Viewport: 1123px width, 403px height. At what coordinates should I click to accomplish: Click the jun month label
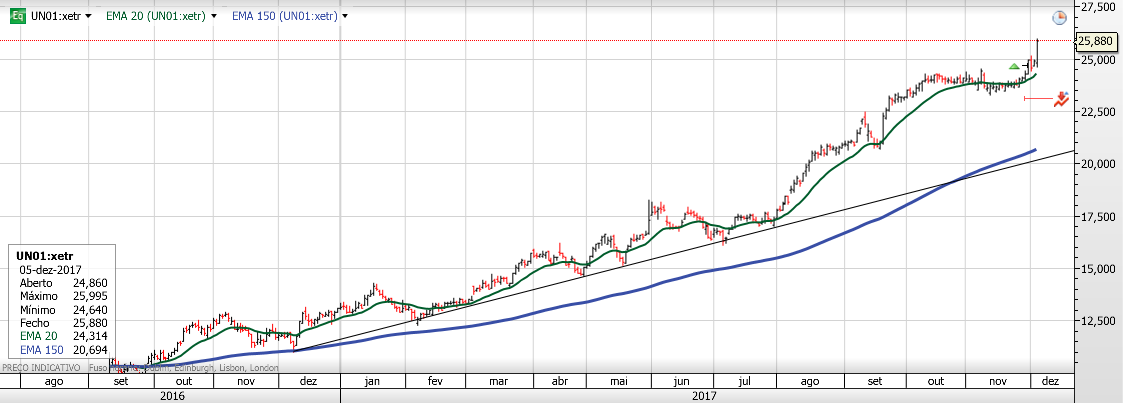click(x=683, y=382)
